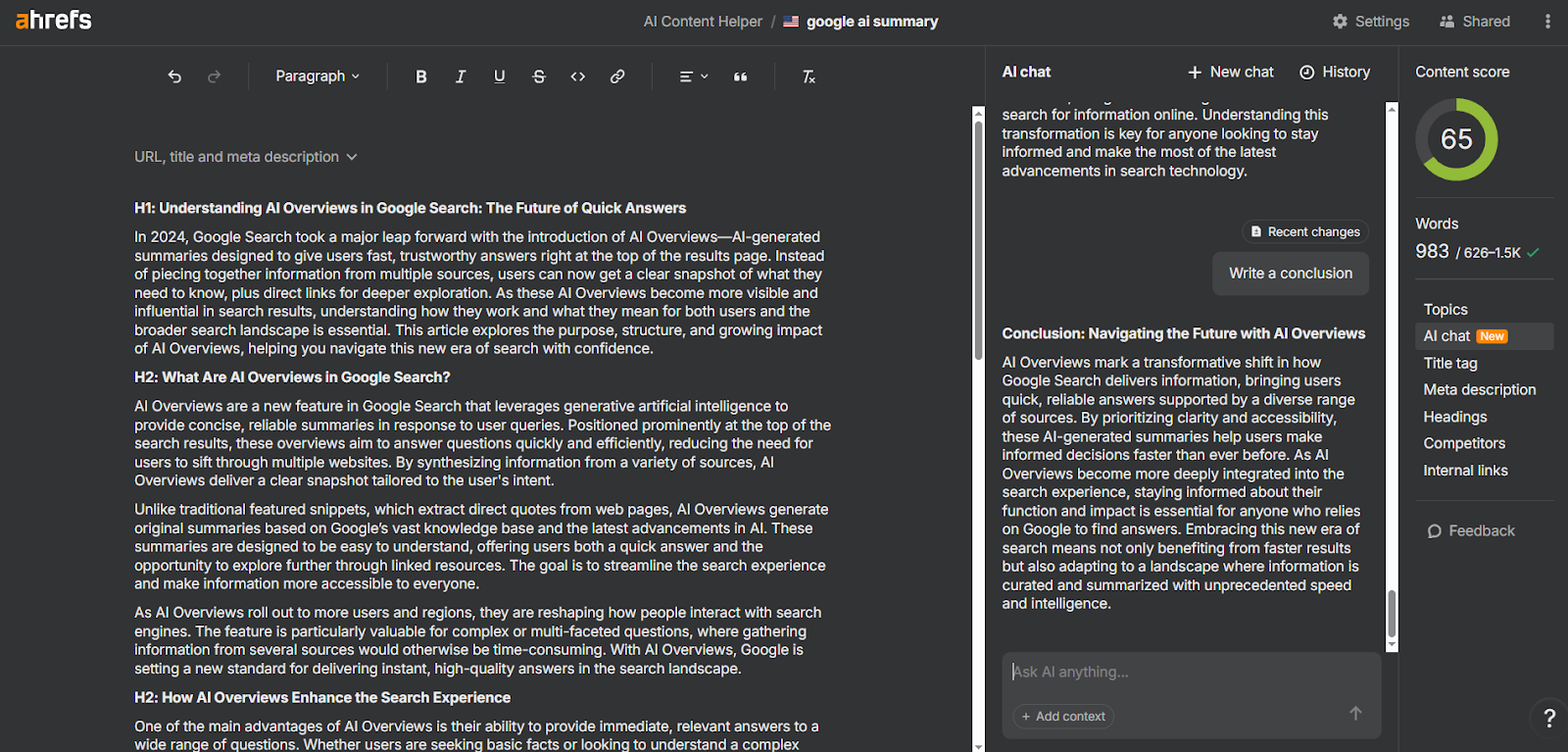Screen dimensions: 1568x752
Task: Open the text alignment dropdown
Action: pyautogui.click(x=694, y=76)
